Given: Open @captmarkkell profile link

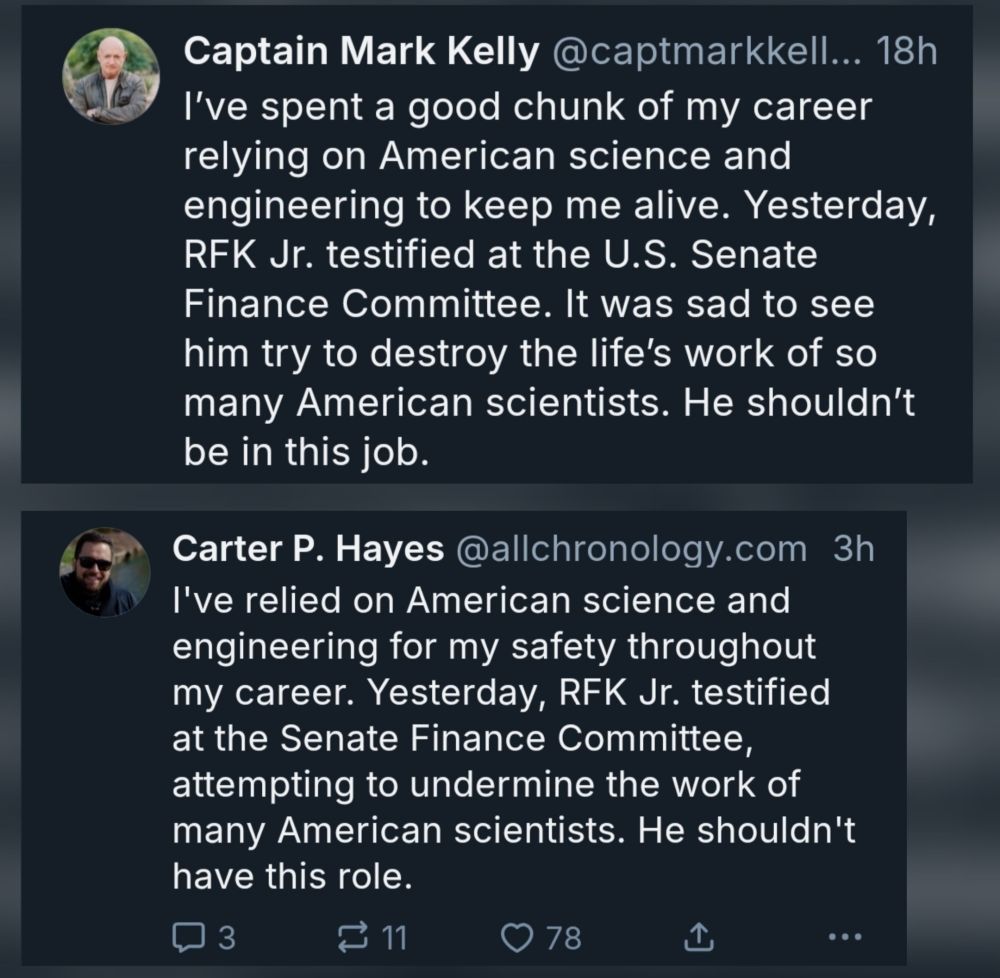Looking at the screenshot, I should 705,51.
